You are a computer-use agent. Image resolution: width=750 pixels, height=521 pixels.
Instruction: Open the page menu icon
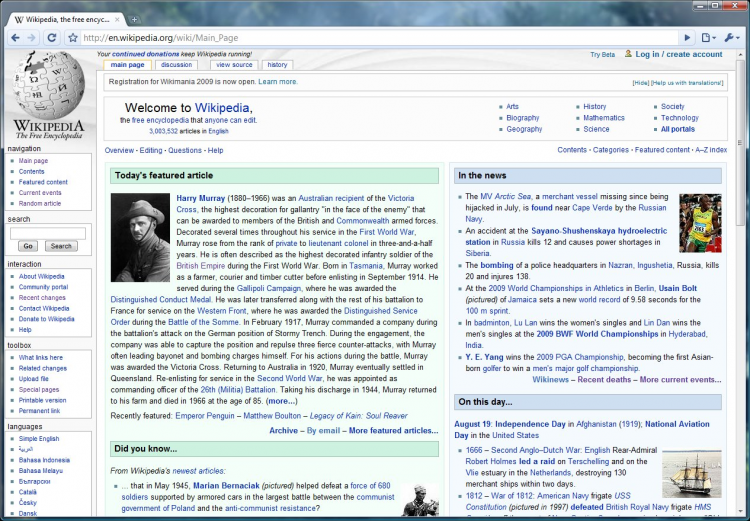pos(708,38)
